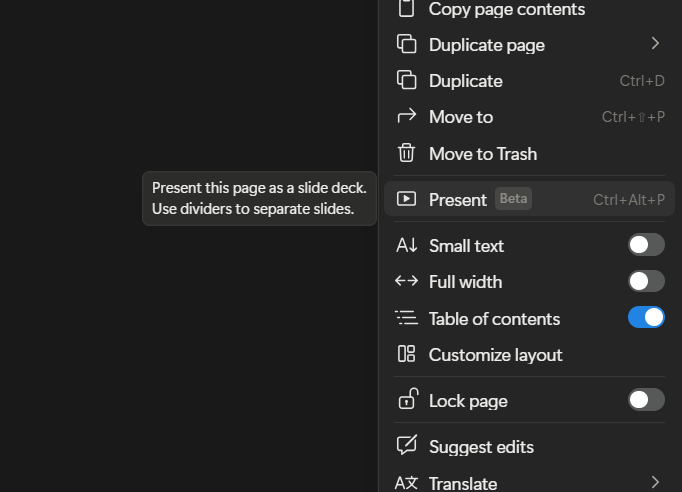Click the Customize layout icon
The height and width of the screenshot is (492, 682).
click(x=406, y=354)
